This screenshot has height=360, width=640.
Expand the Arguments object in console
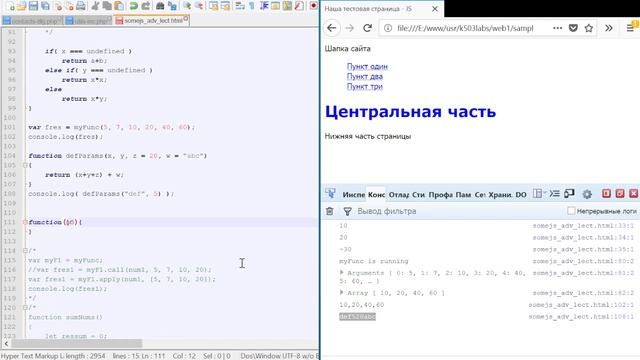coord(342,272)
